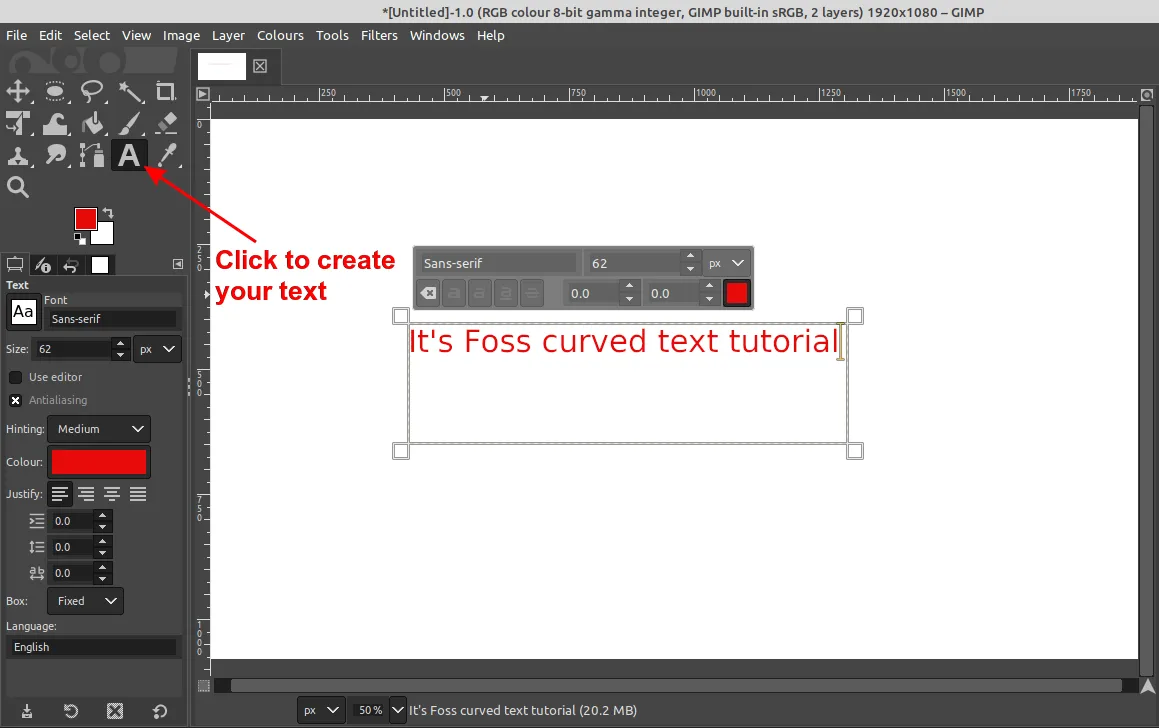Select the Zoom magnifier tool
Viewport: 1159px width, 728px height.
click(x=18, y=187)
